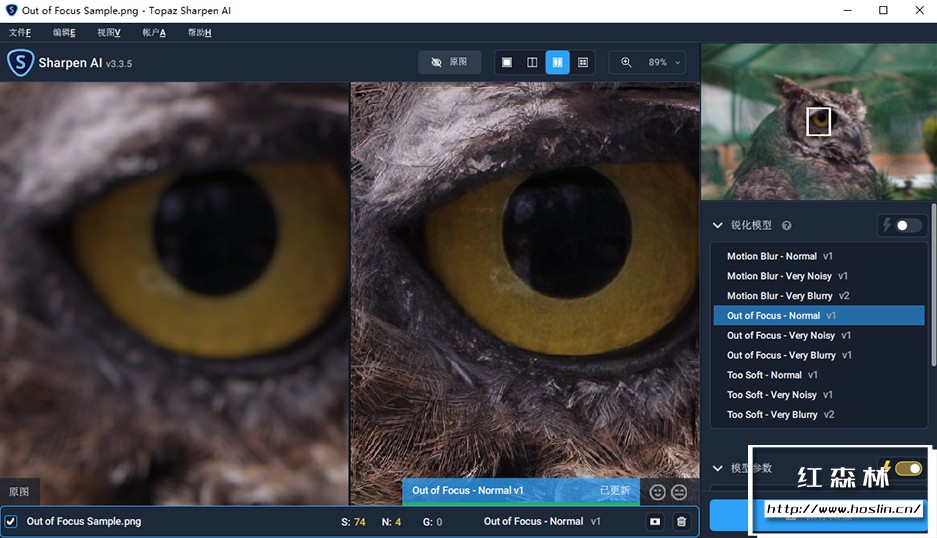
Task: Click the preview icon beside the trash
Action: (655, 521)
